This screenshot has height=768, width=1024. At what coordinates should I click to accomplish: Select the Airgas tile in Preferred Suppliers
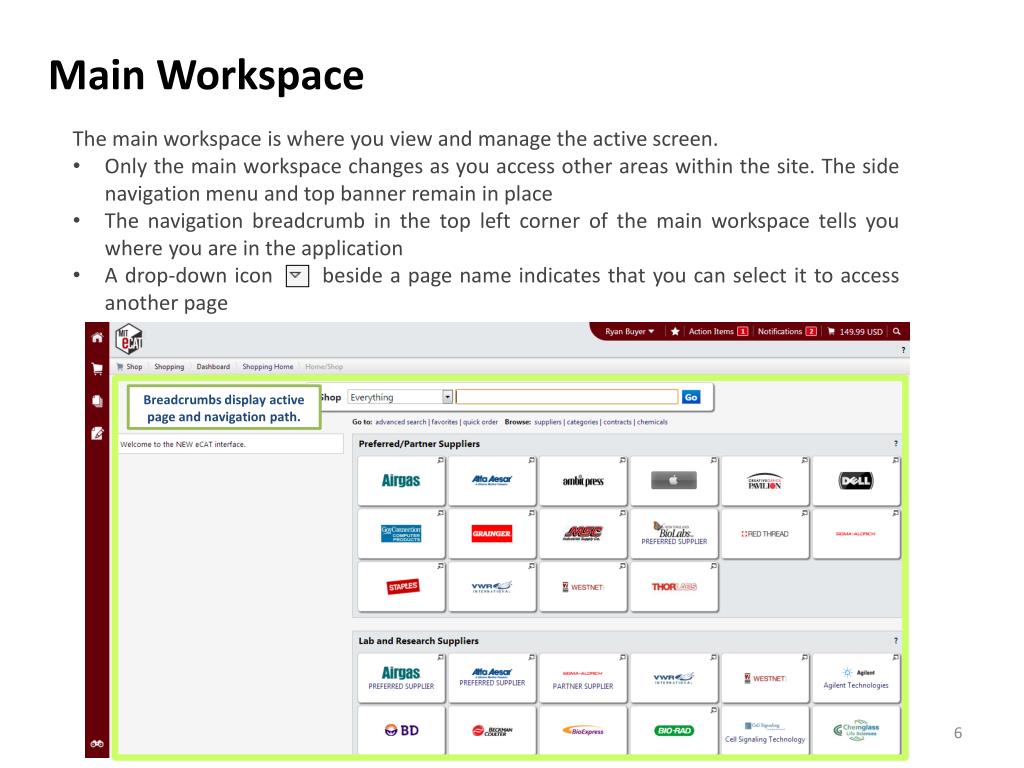click(x=402, y=481)
